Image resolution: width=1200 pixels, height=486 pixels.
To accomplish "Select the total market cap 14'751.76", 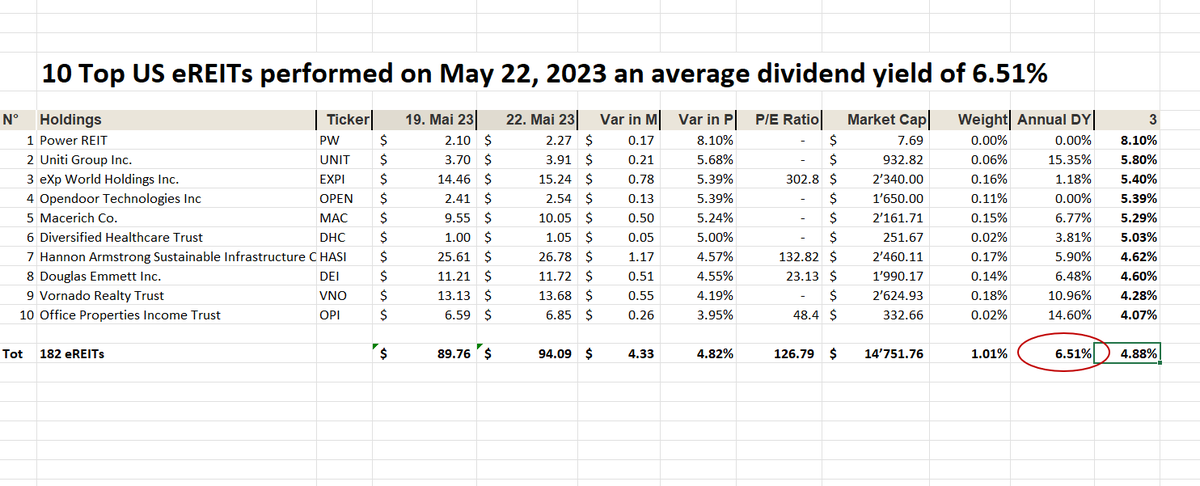I will pos(877,353).
